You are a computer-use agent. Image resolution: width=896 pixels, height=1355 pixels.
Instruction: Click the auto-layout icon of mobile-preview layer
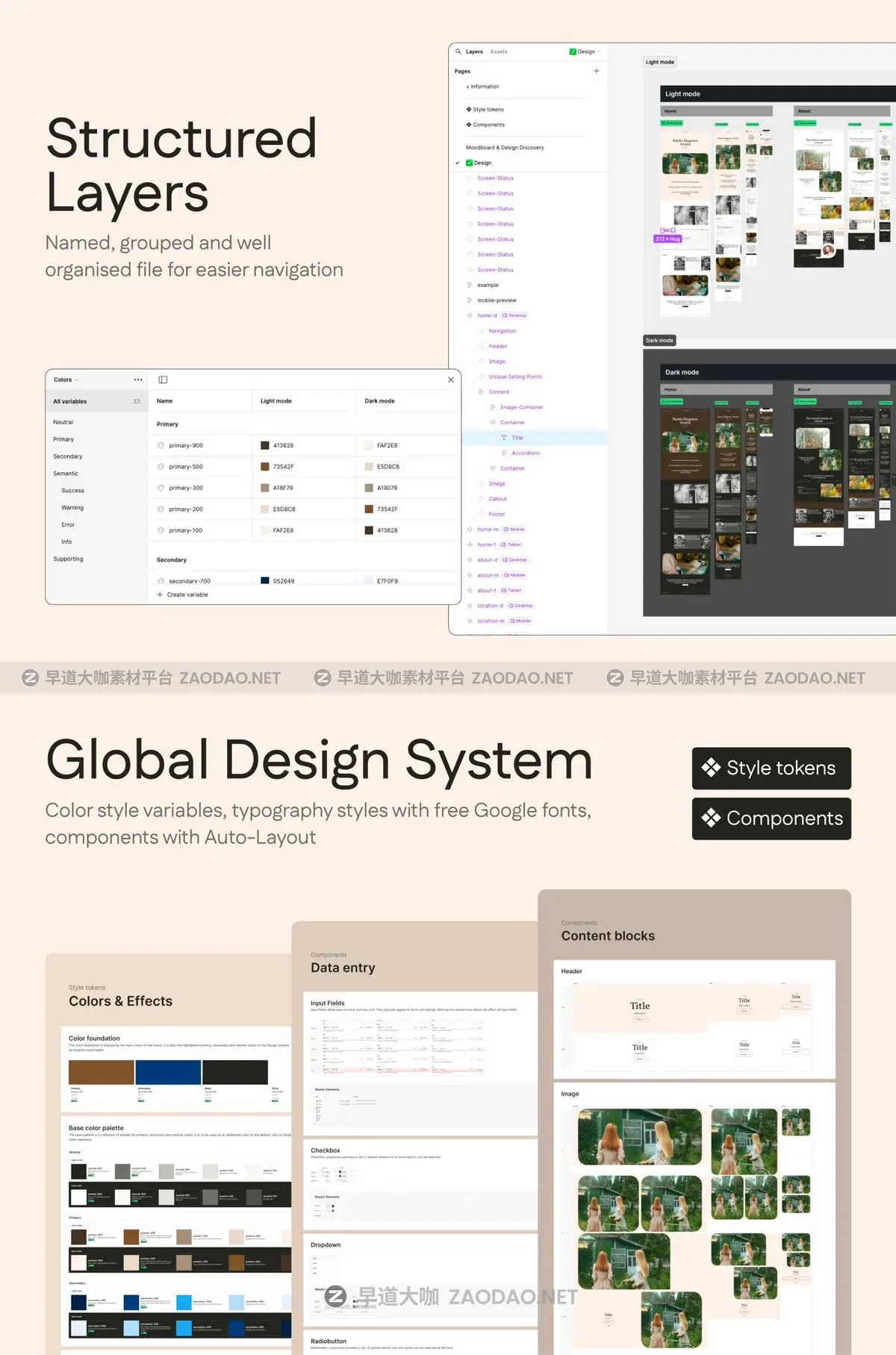470,300
